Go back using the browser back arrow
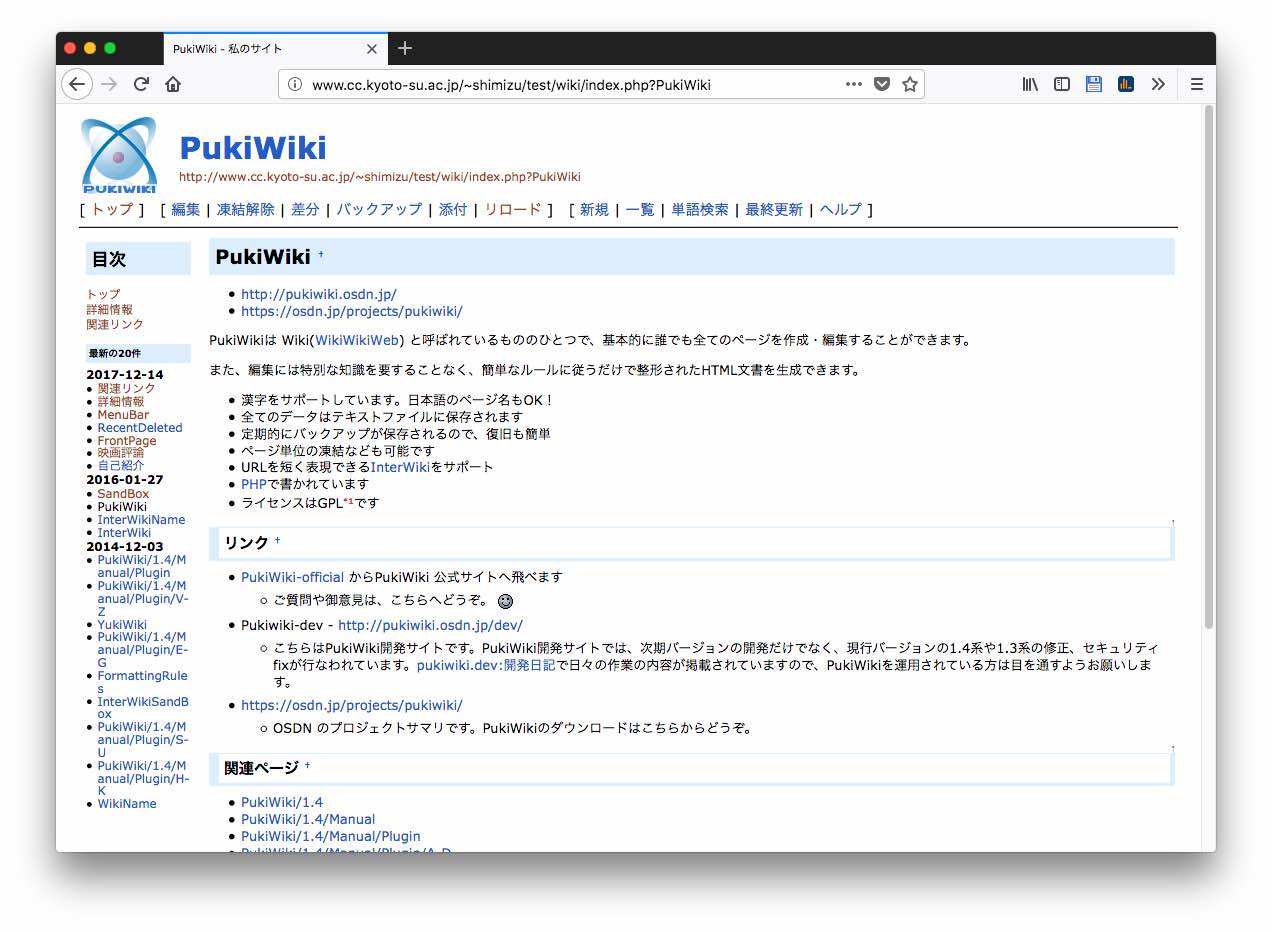The image size is (1272, 932). 77,84
